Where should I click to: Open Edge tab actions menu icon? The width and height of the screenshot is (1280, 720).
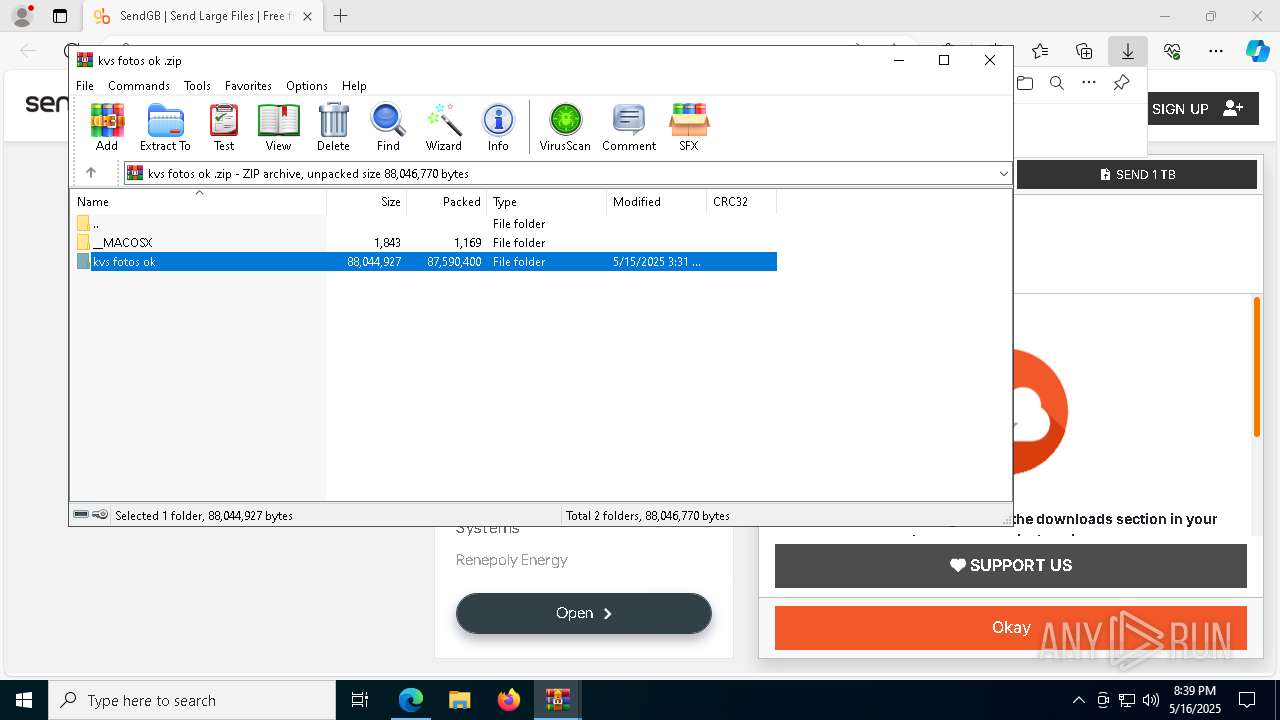(x=60, y=16)
